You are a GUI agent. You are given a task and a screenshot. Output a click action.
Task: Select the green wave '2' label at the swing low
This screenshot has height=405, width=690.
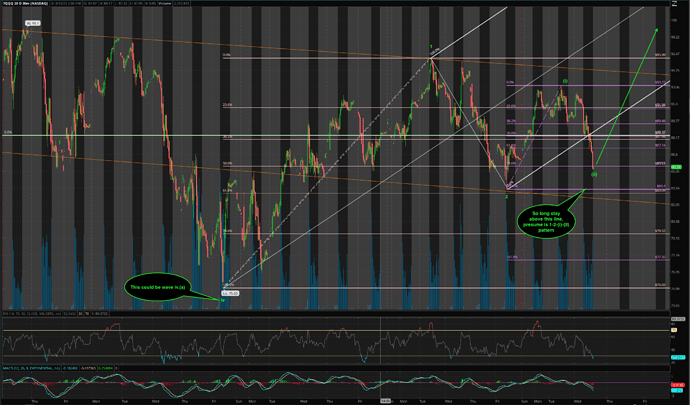506,197
